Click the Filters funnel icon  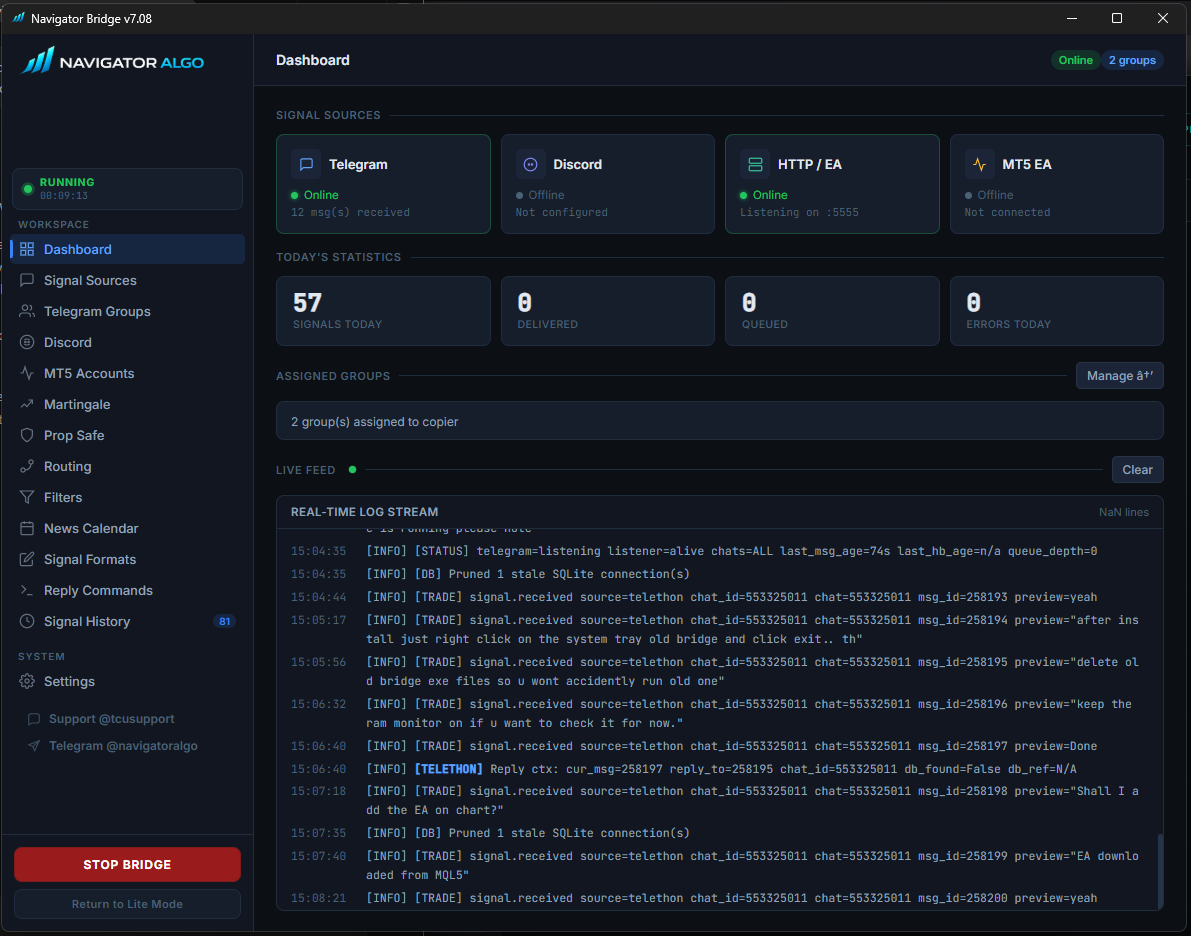pos(27,498)
